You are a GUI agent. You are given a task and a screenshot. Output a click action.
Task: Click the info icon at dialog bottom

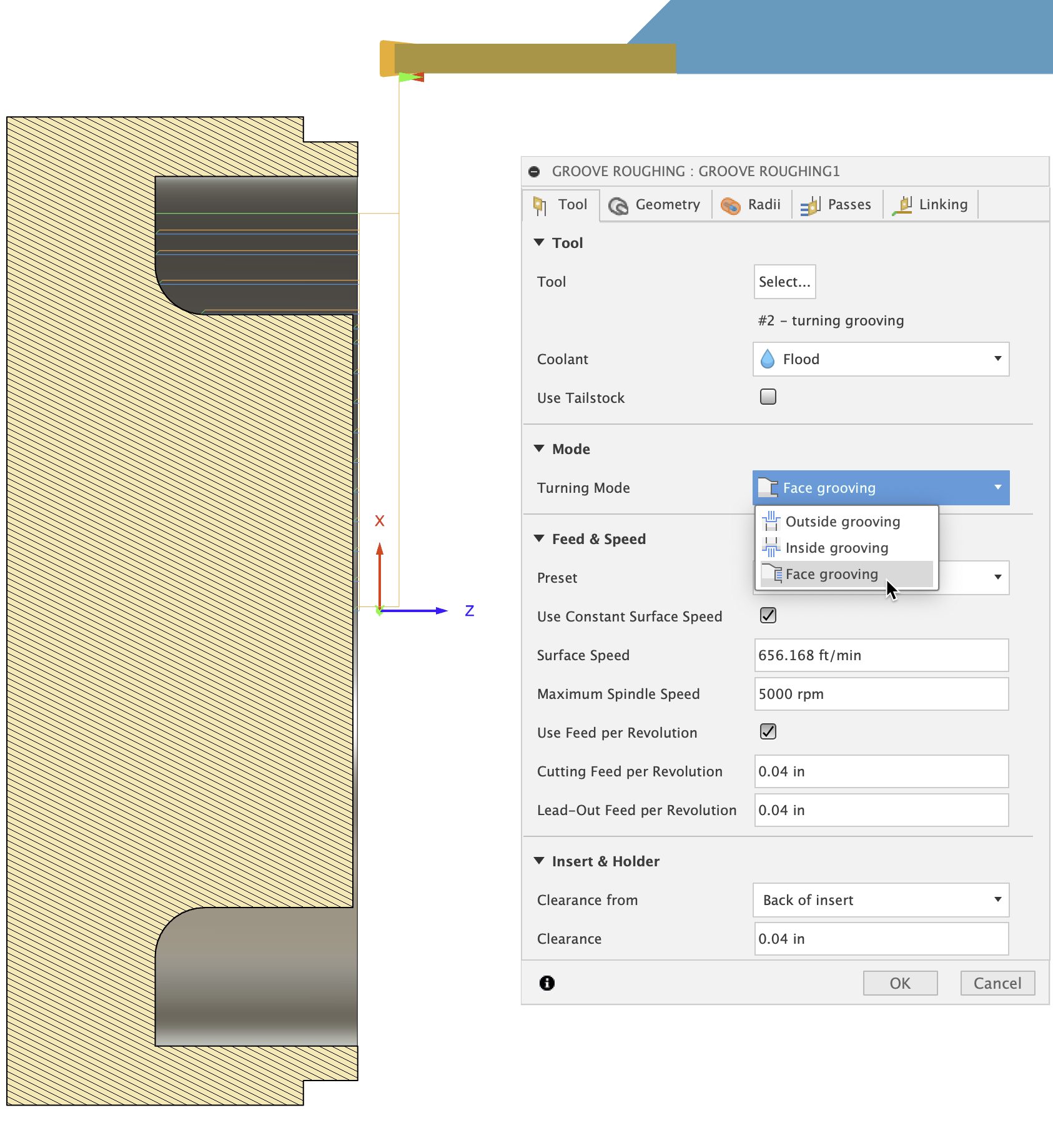[546, 982]
